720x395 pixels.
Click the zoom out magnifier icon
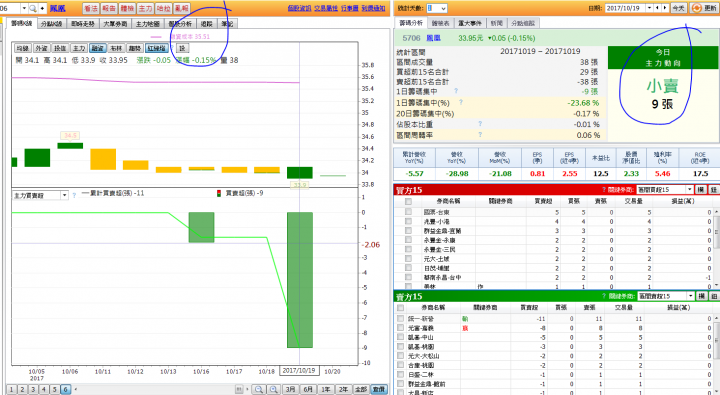click(x=259, y=389)
